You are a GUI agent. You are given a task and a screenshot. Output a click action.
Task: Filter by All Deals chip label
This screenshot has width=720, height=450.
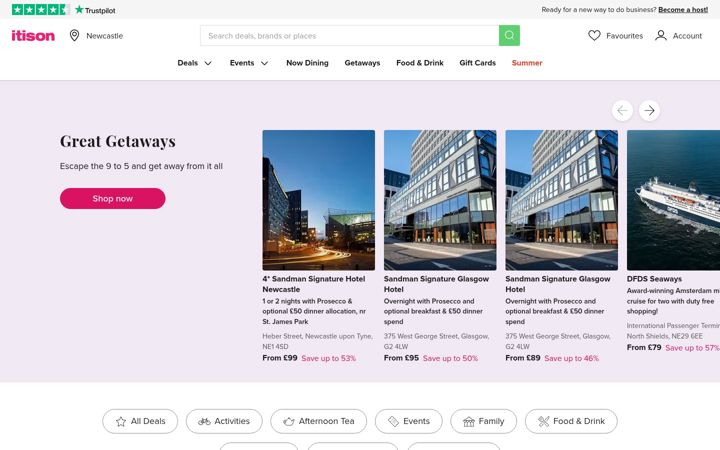coord(148,421)
